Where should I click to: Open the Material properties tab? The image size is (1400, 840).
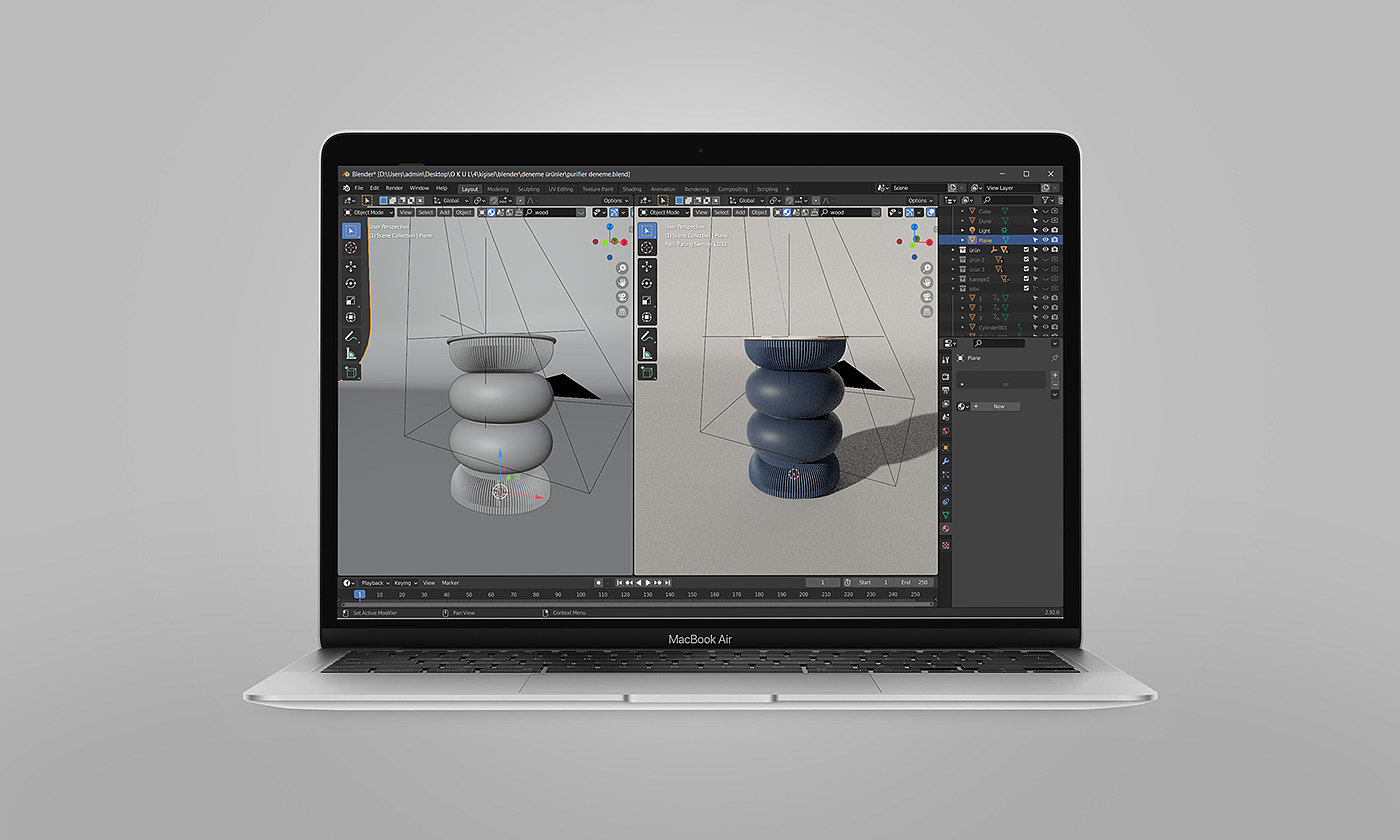946,529
